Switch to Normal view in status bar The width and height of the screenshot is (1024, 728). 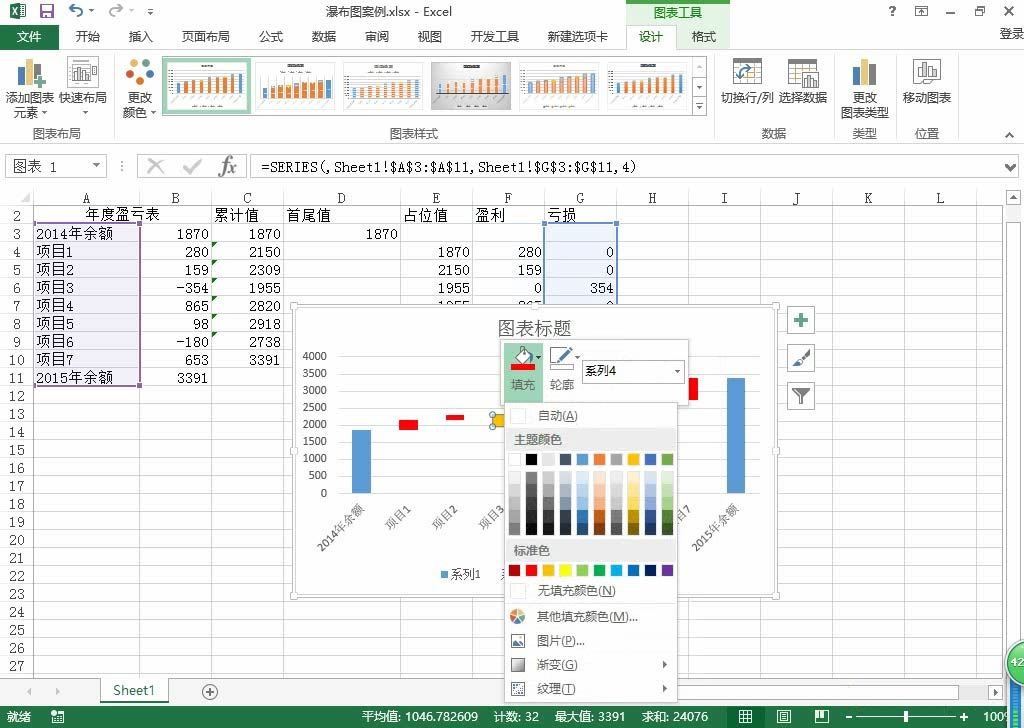coord(745,716)
